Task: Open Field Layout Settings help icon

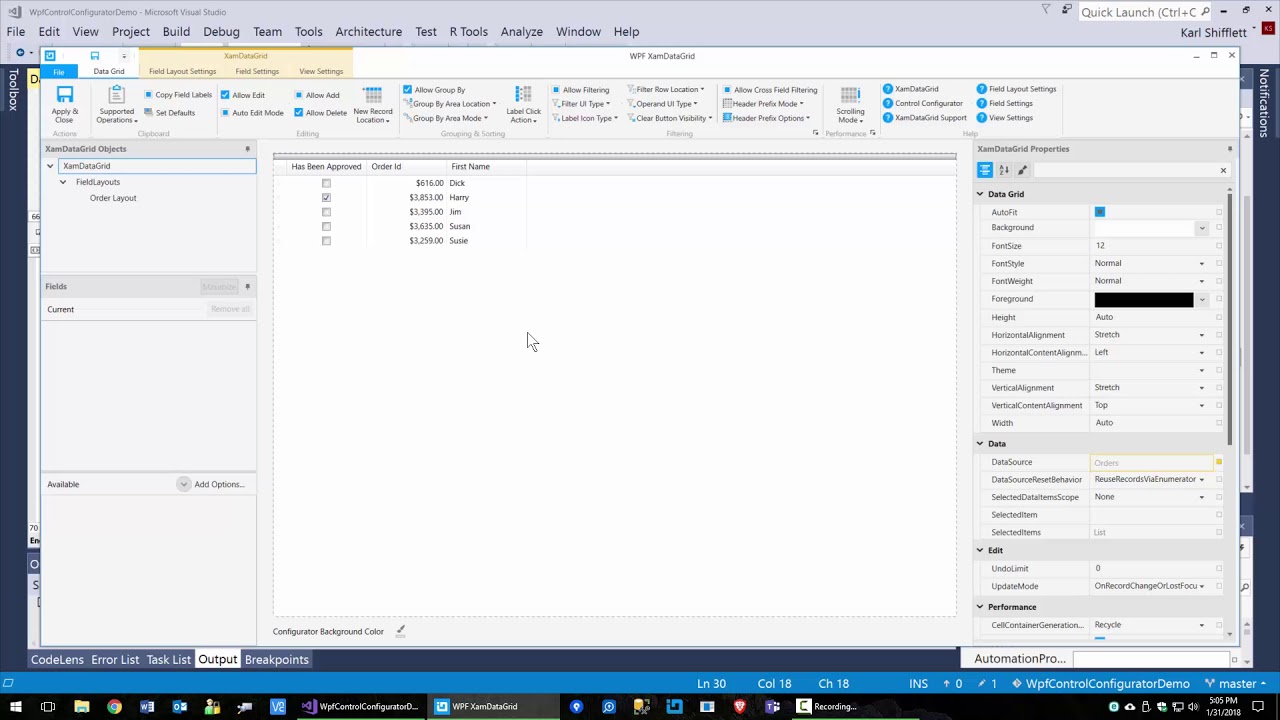Action: (981, 89)
